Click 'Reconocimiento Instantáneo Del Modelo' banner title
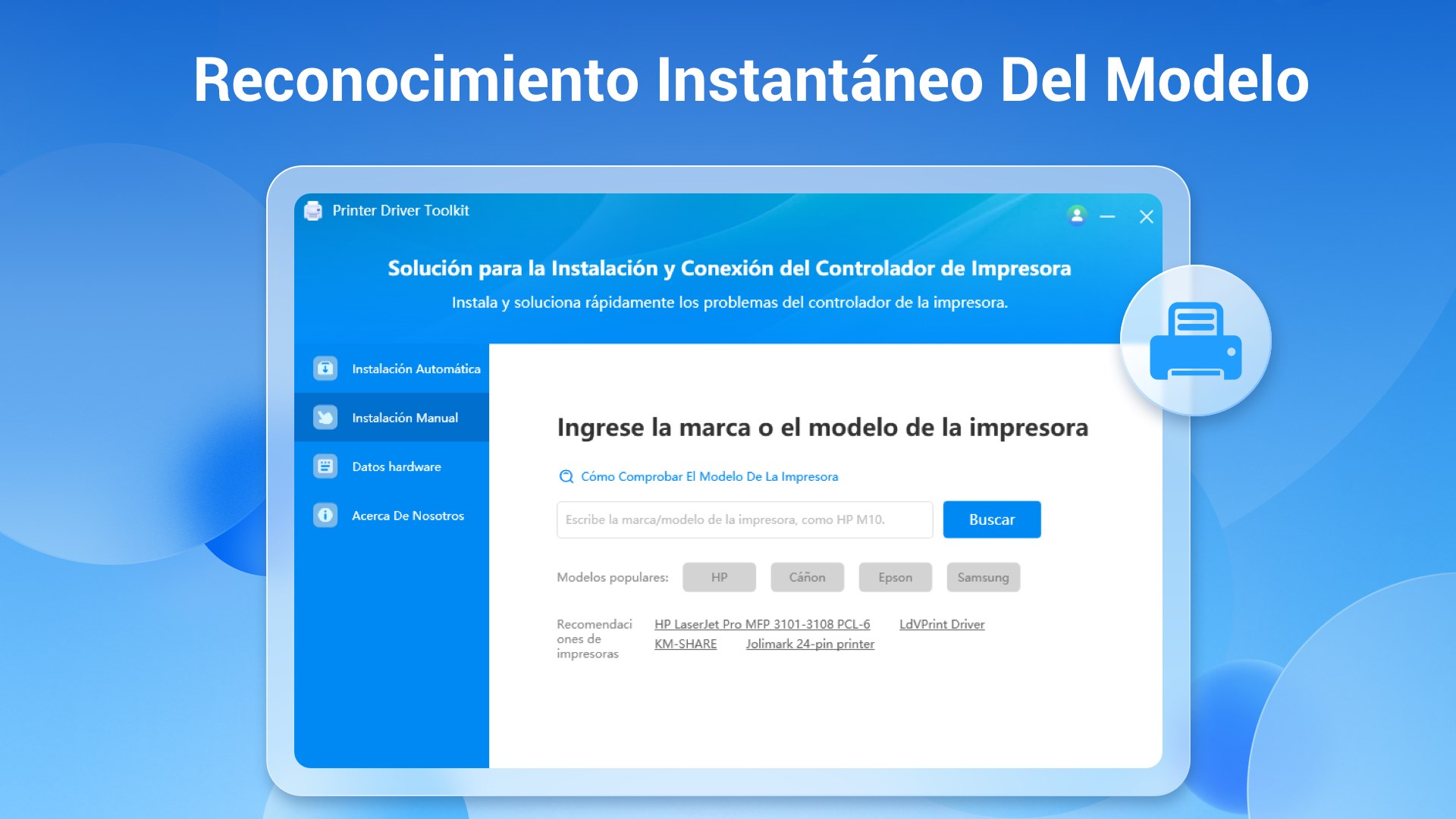Screen dimensions: 1456x819 click(751, 80)
